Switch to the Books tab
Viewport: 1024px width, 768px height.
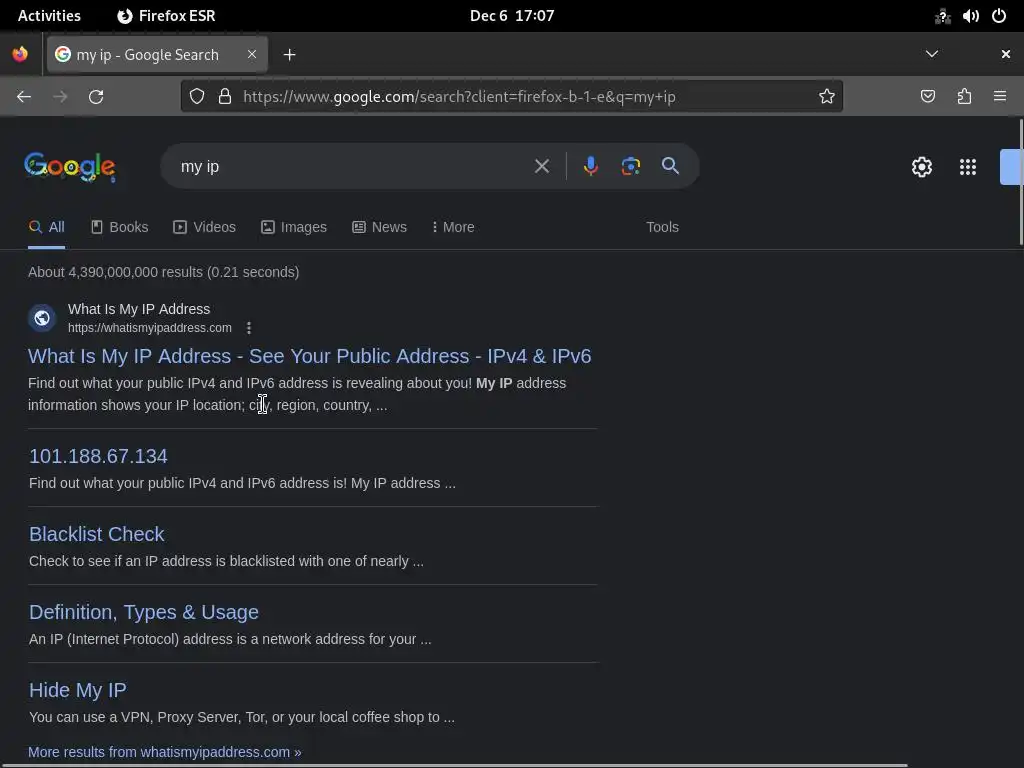click(120, 227)
